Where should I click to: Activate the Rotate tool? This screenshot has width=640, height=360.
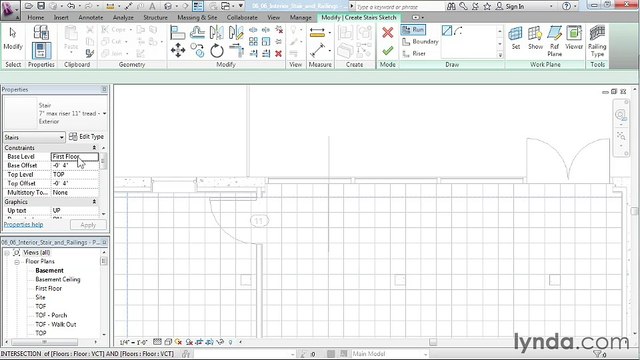pyautogui.click(x=217, y=51)
